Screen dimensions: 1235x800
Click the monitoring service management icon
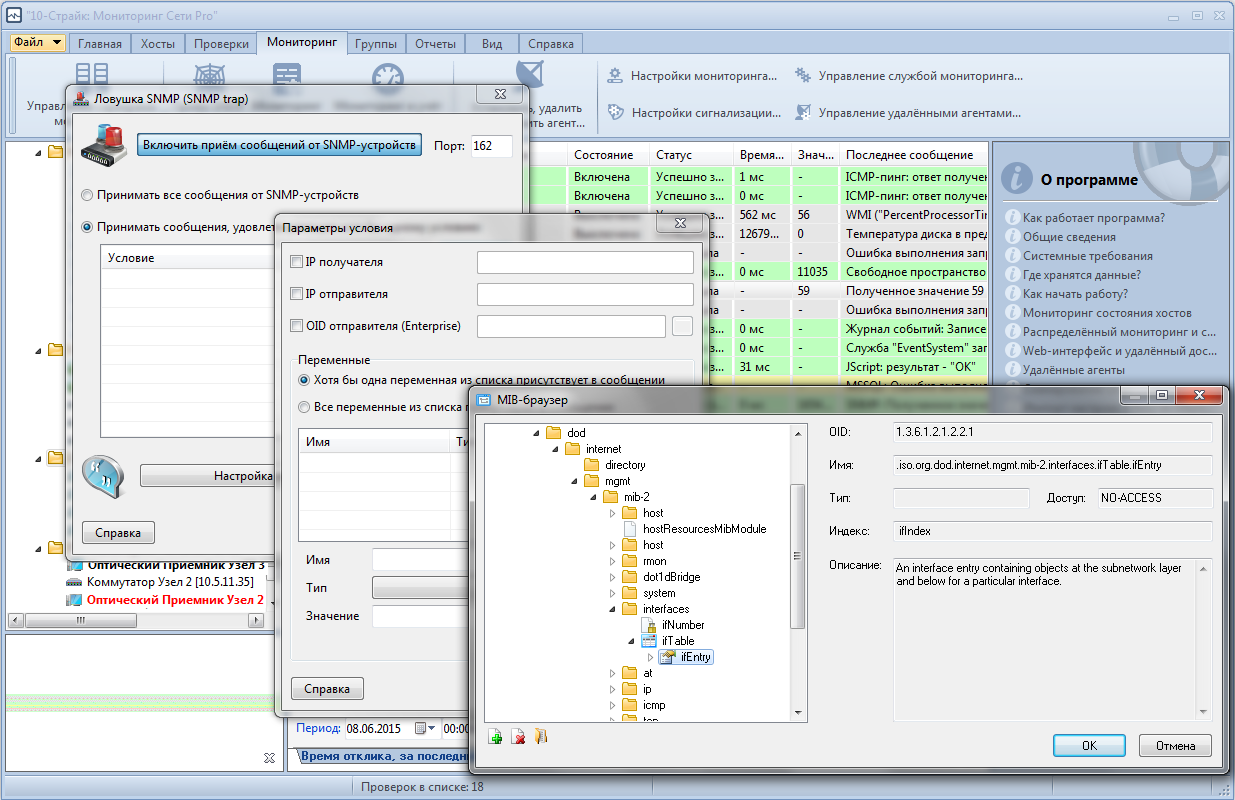(x=802, y=75)
